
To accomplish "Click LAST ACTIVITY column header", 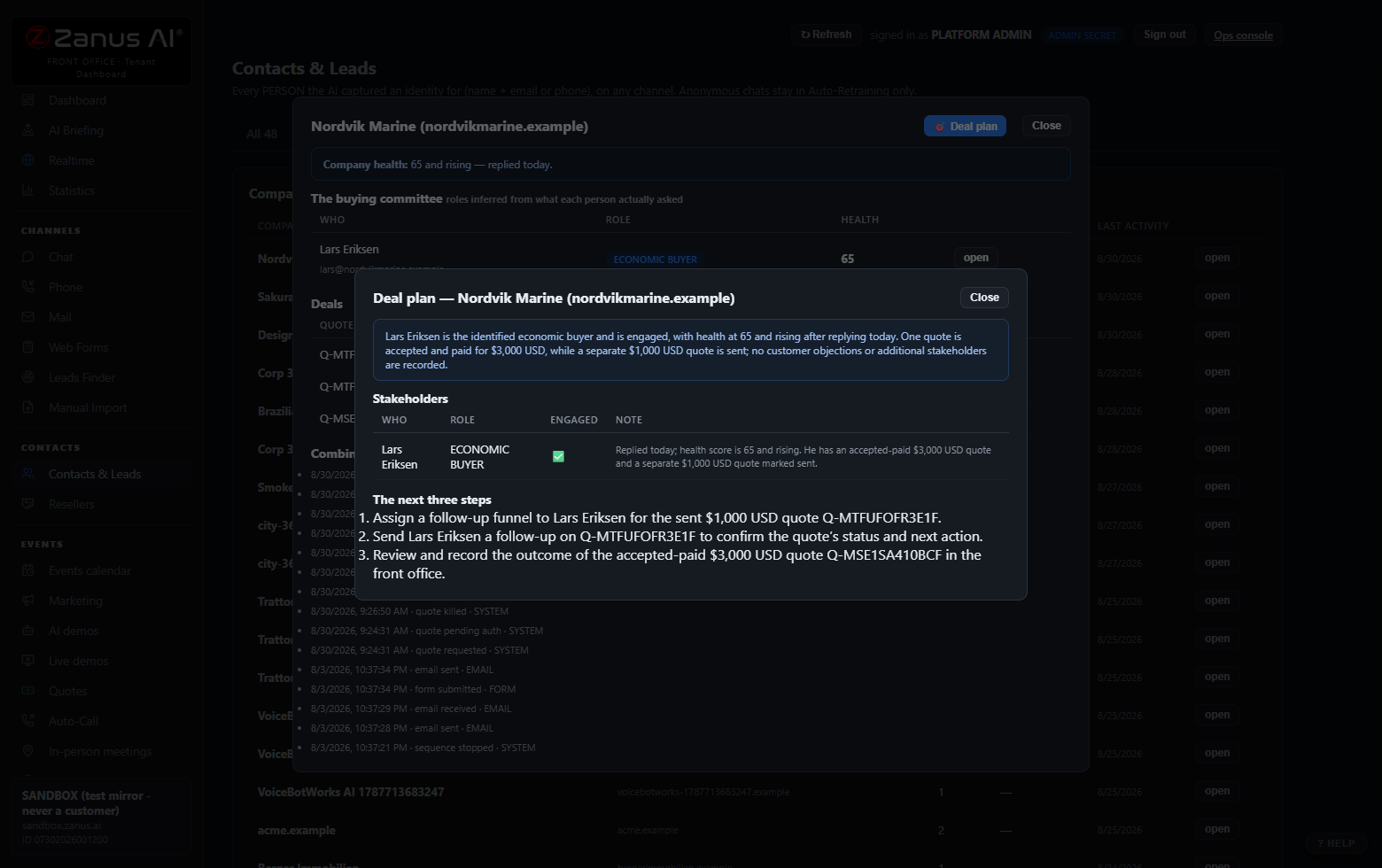I will coord(1133,226).
